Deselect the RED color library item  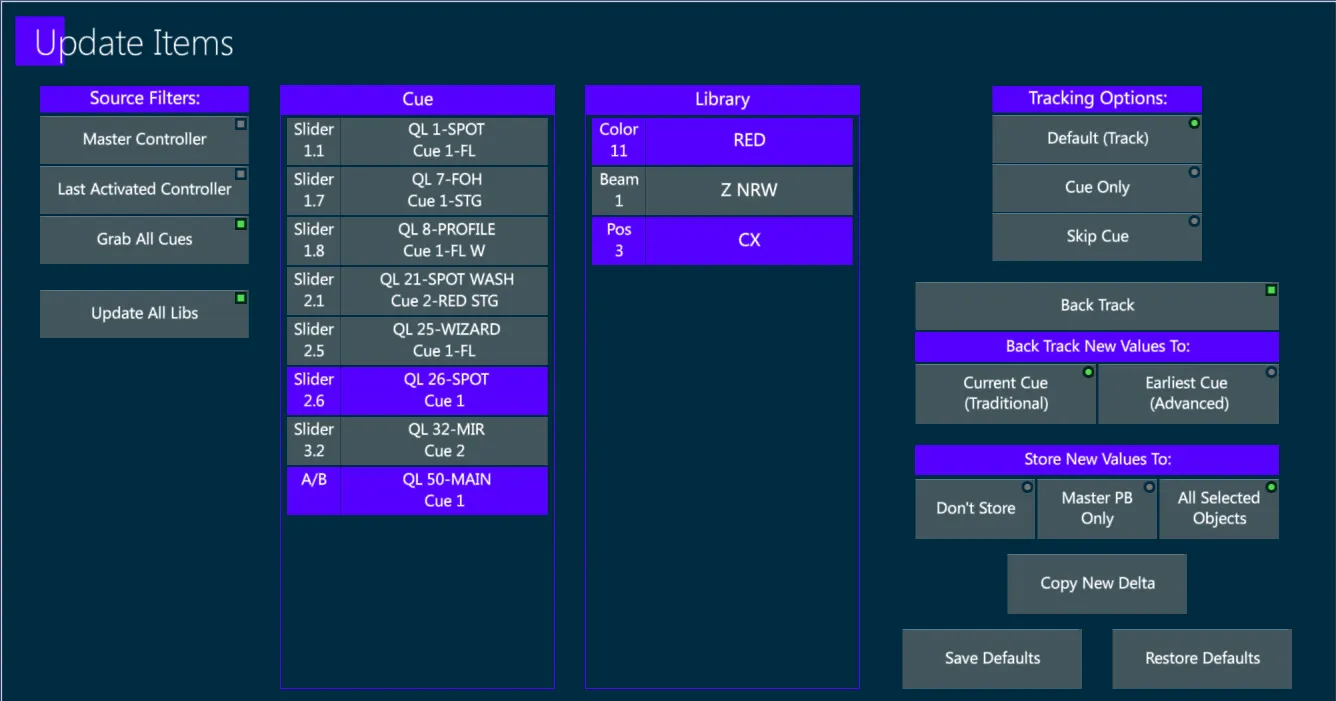[x=749, y=141]
